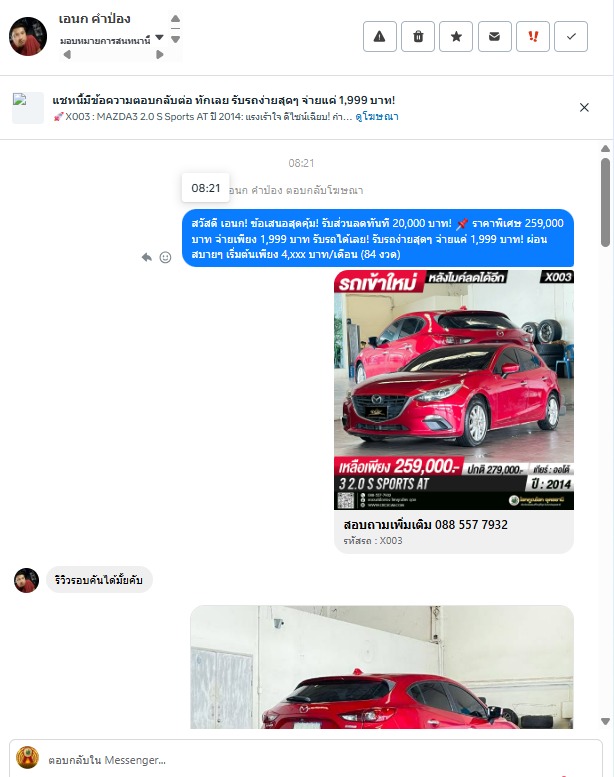Open the MAZDA3 X003 ad image
614x777 pixels.
(x=454, y=389)
